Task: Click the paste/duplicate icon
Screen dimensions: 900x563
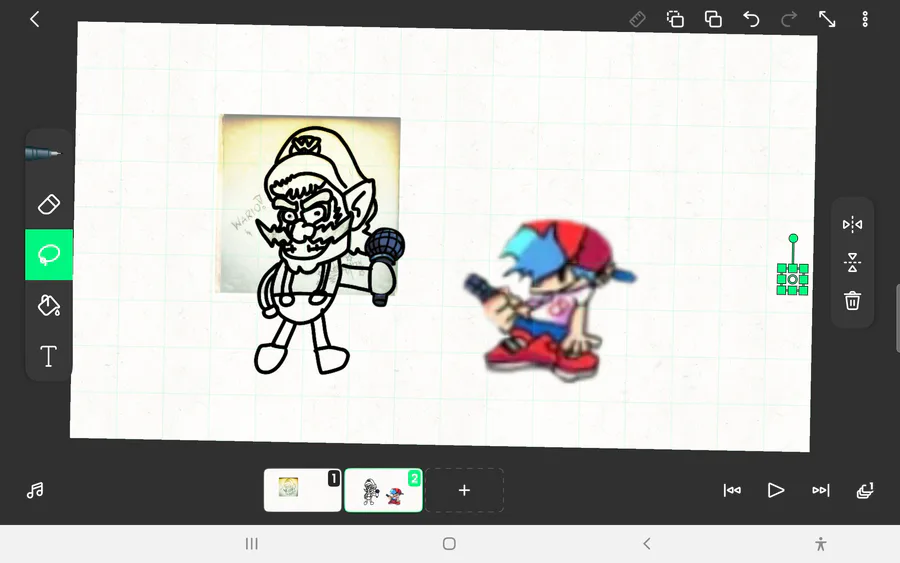Action: tap(713, 20)
